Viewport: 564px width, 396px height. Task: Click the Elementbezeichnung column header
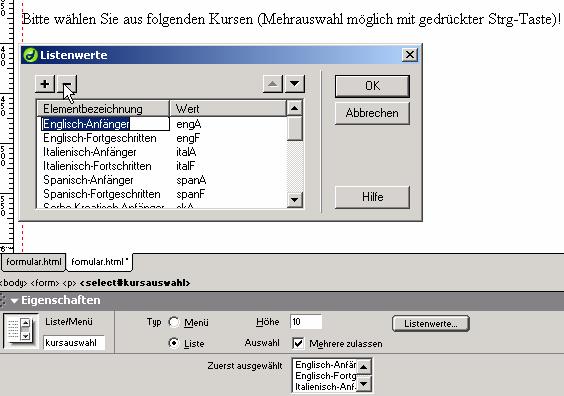point(103,109)
